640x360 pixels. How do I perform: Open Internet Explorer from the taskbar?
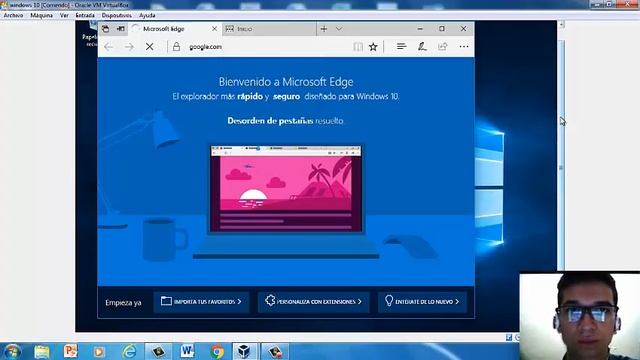click(129, 351)
